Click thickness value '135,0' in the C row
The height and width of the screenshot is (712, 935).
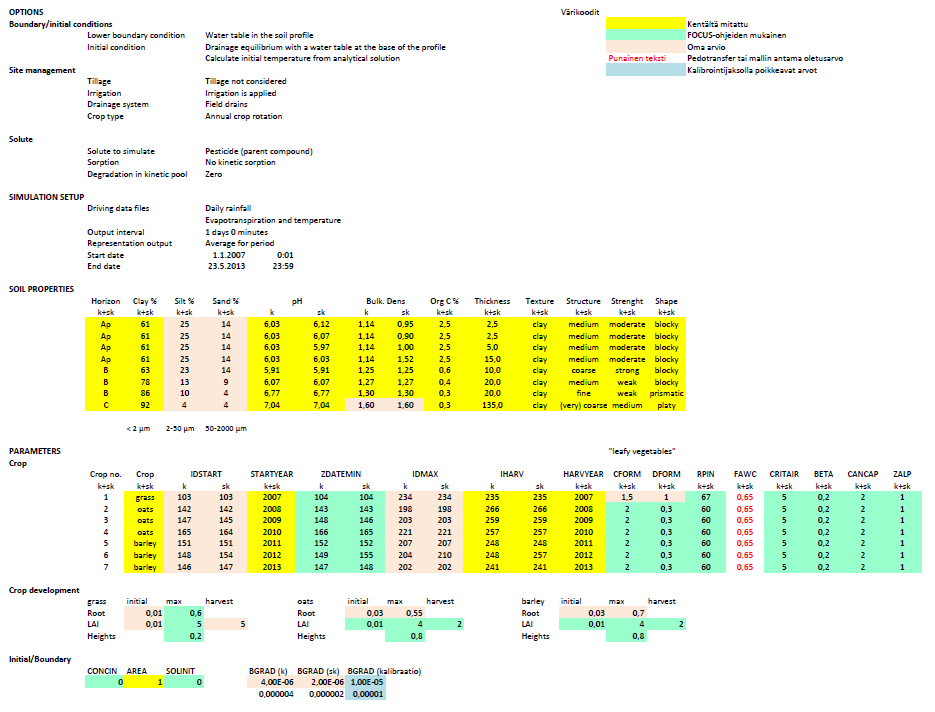pos(492,405)
